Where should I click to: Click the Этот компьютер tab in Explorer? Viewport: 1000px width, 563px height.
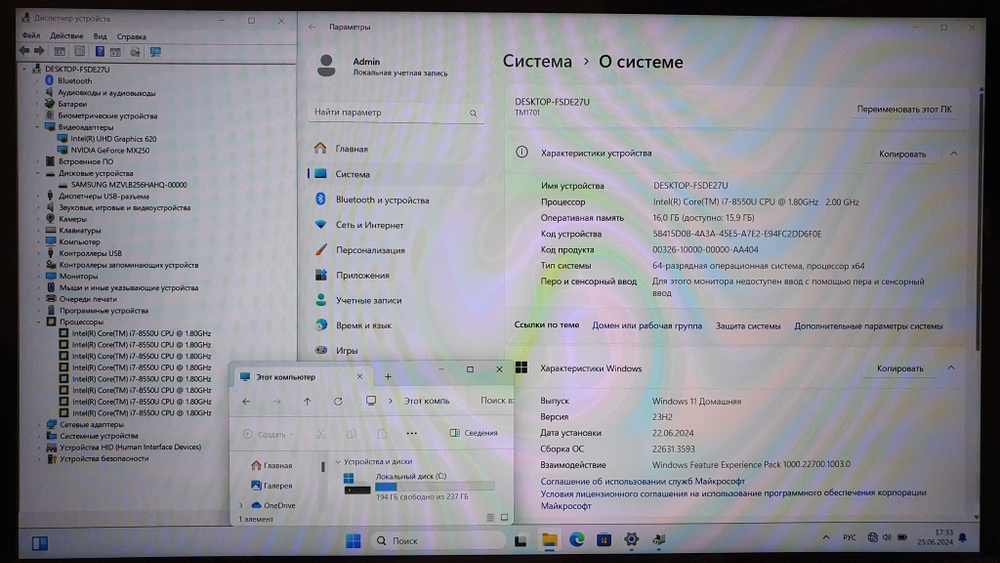(x=300, y=377)
